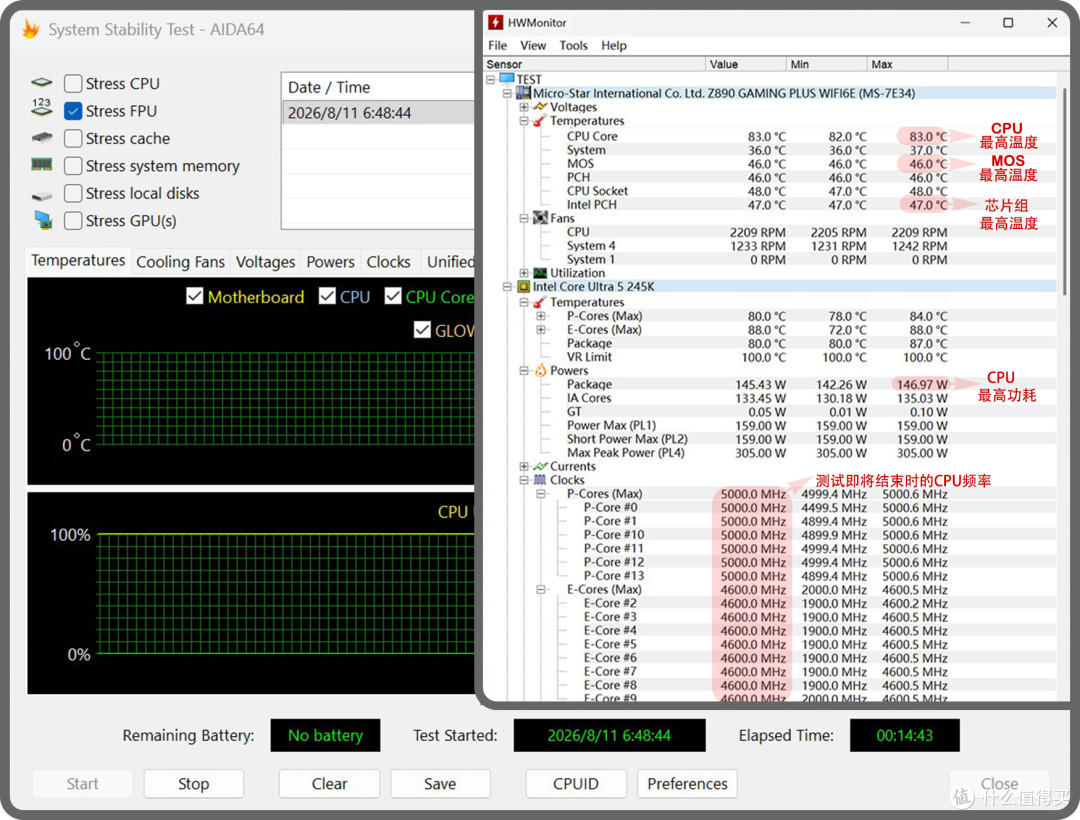The height and width of the screenshot is (820, 1080).
Task: Open the Help menu in HWMonitor
Action: click(x=614, y=45)
